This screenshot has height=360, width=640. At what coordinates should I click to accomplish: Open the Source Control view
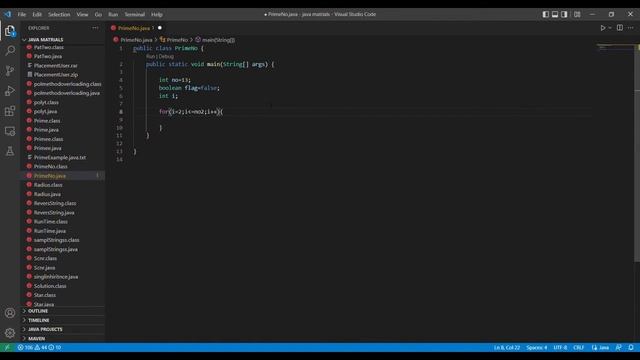tap(10, 71)
